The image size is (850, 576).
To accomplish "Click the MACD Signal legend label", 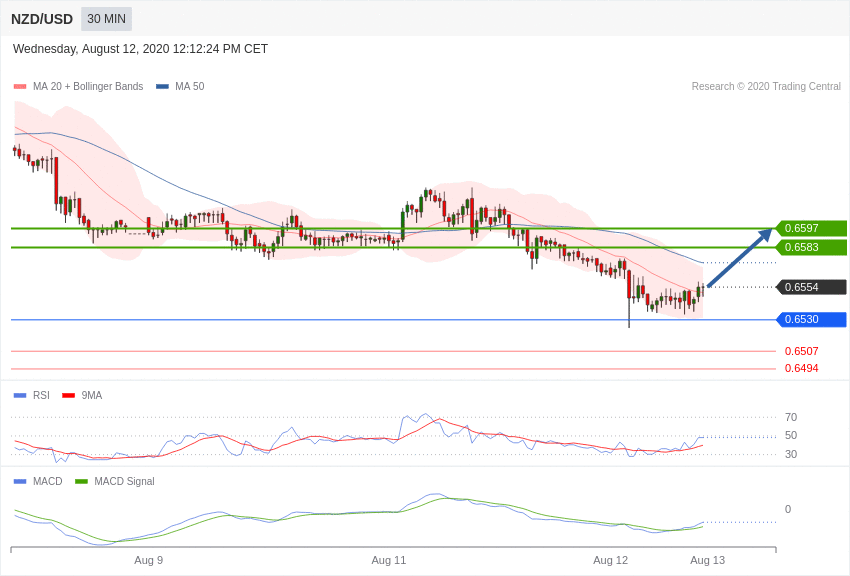I will (x=124, y=481).
